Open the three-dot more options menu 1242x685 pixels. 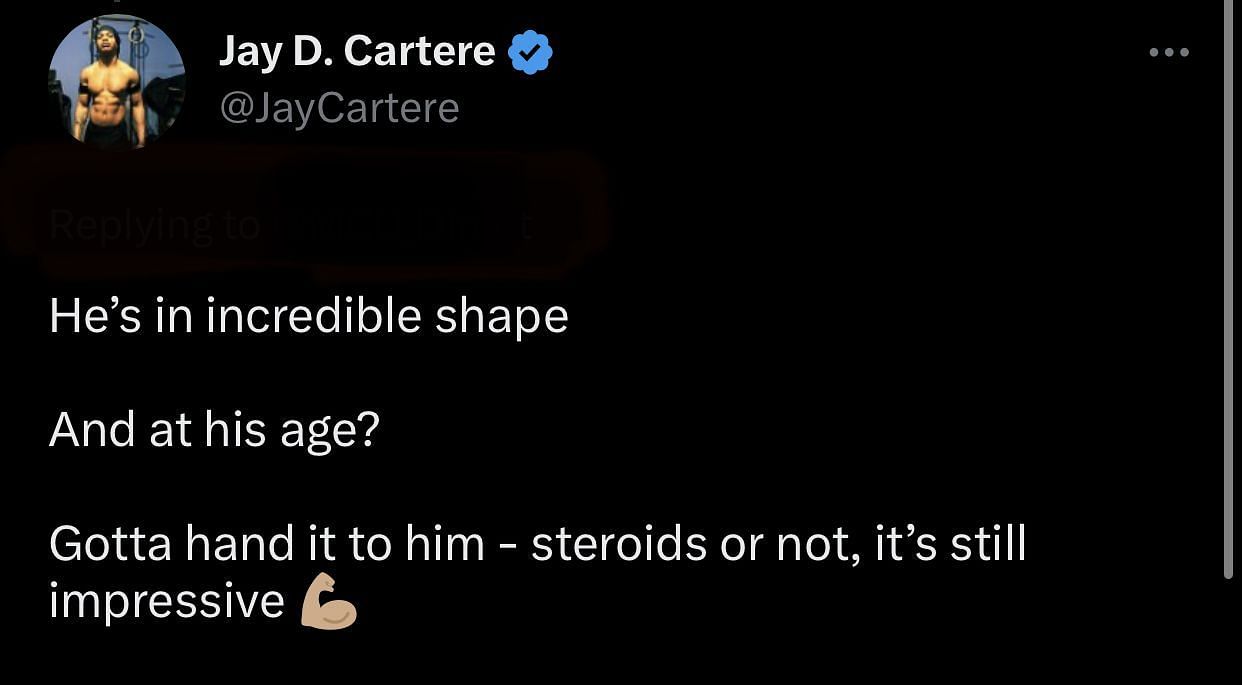point(1168,52)
